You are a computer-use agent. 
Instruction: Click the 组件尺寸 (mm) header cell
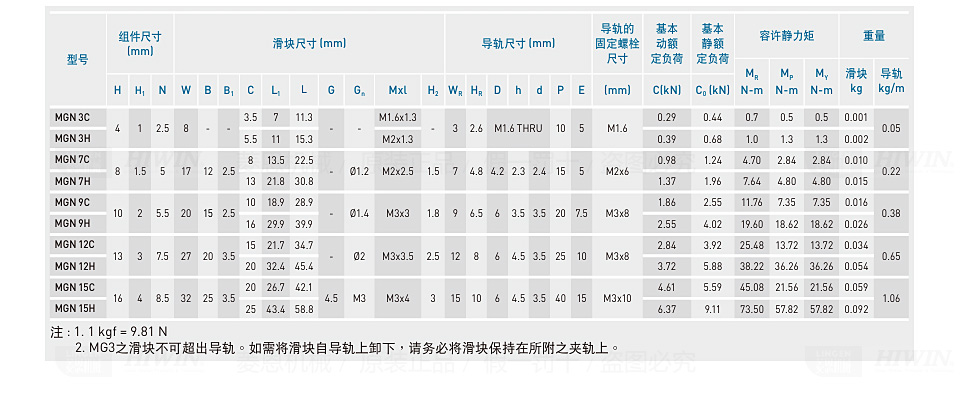(140, 43)
